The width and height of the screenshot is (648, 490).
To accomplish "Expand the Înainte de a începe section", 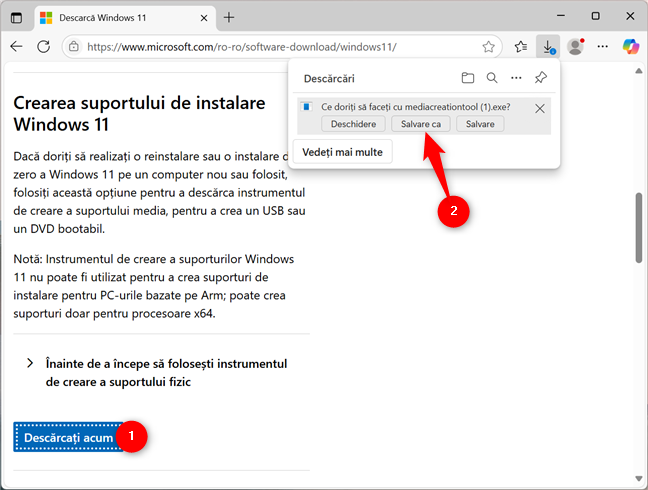I will (x=31, y=363).
